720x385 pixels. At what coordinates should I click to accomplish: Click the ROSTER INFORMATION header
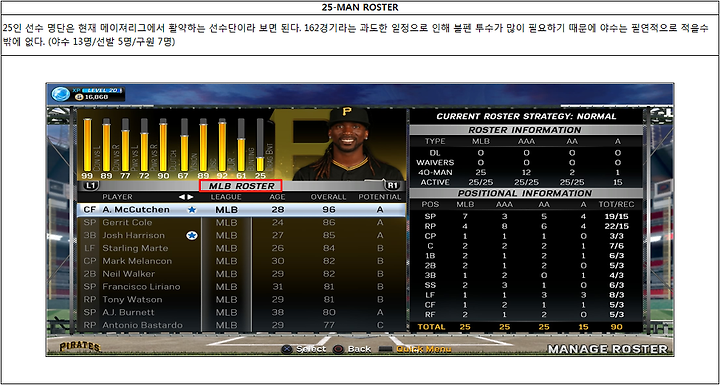tap(526, 130)
